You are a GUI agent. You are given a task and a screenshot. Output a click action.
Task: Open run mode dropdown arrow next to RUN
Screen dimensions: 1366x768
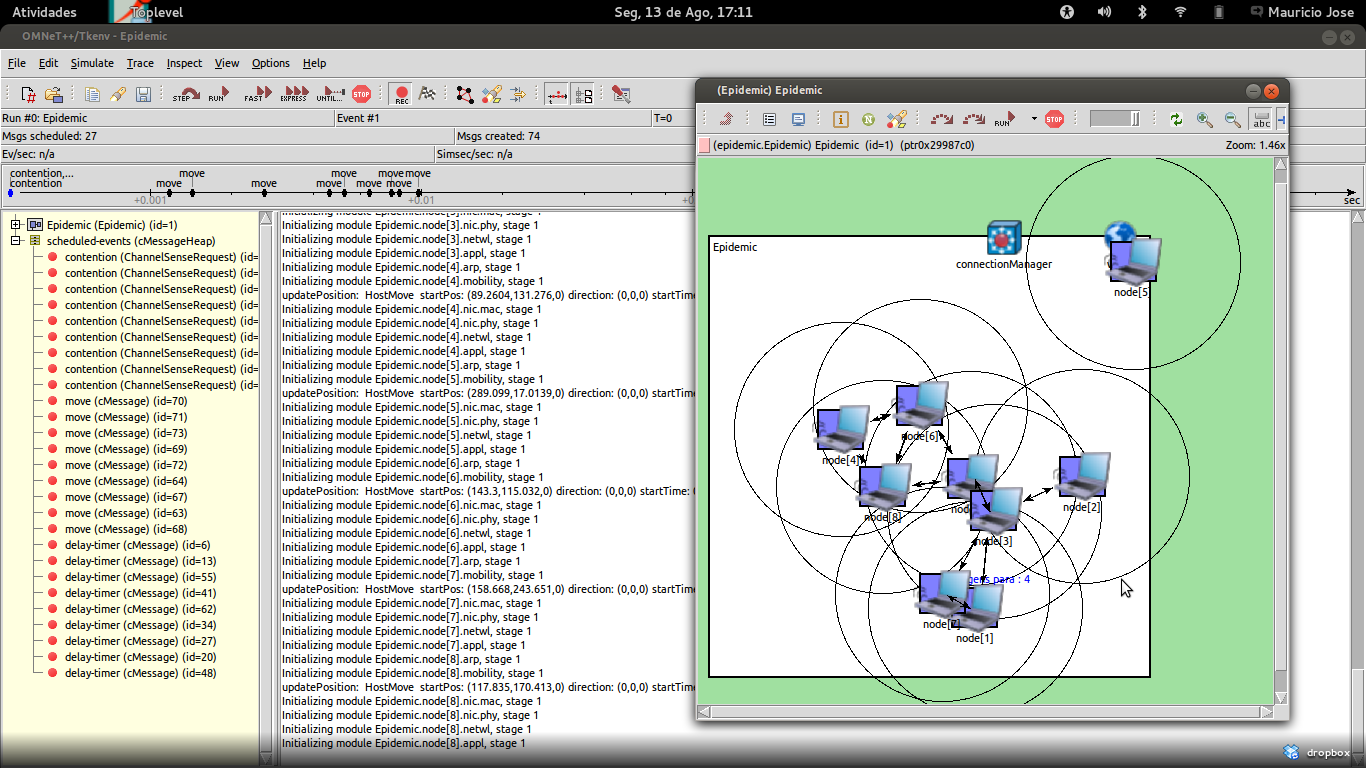tap(1034, 119)
